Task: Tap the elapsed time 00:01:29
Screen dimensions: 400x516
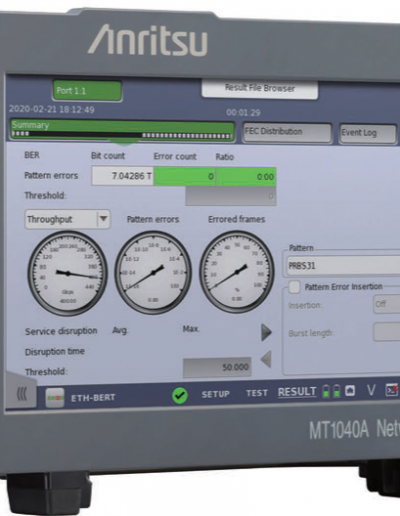Action: [243, 112]
